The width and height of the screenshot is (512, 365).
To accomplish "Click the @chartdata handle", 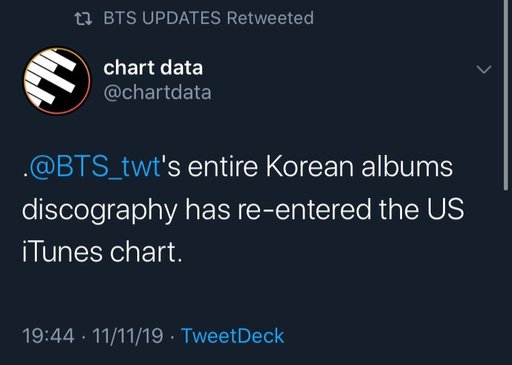I will (x=157, y=92).
